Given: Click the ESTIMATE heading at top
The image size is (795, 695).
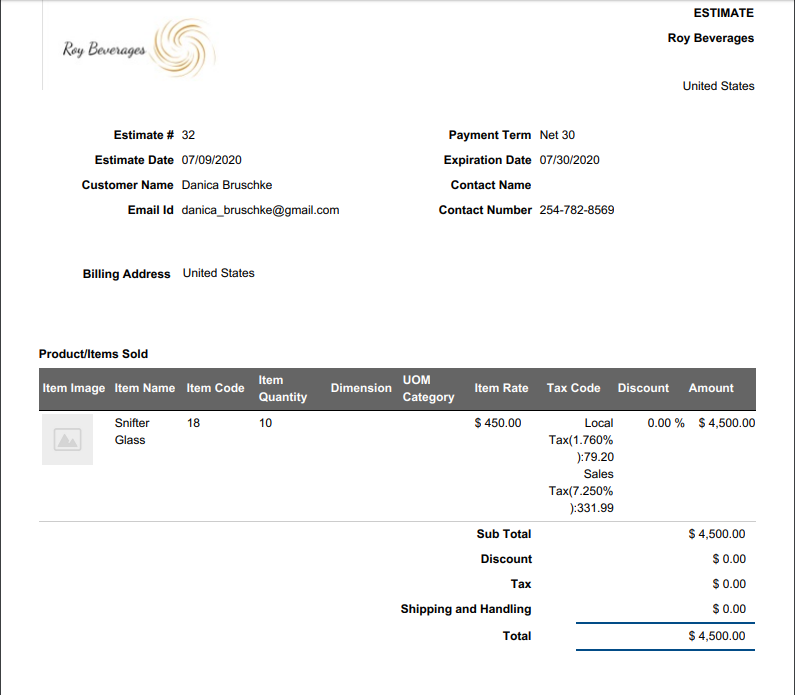Looking at the screenshot, I should [723, 13].
